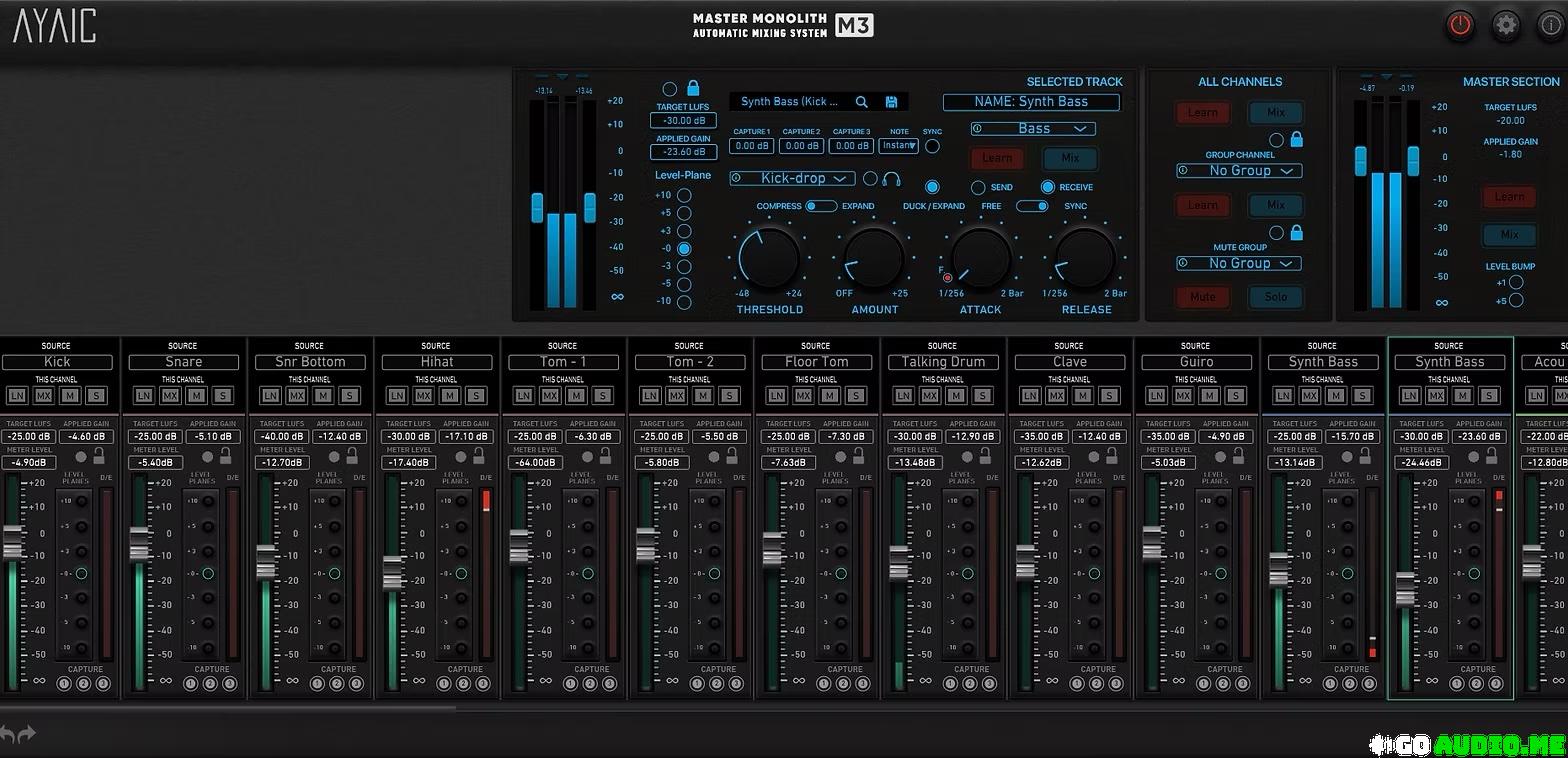Screen dimensions: 1568x758
Task: Open the Mute Group dropdown
Action: pyautogui.click(x=1238, y=263)
